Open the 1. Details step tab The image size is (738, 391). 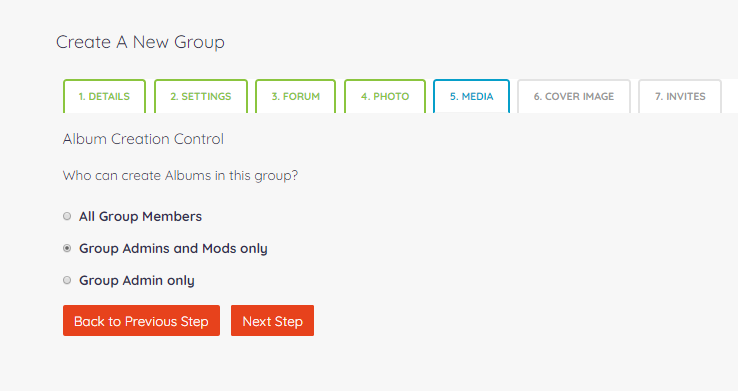pyautogui.click(x=104, y=96)
